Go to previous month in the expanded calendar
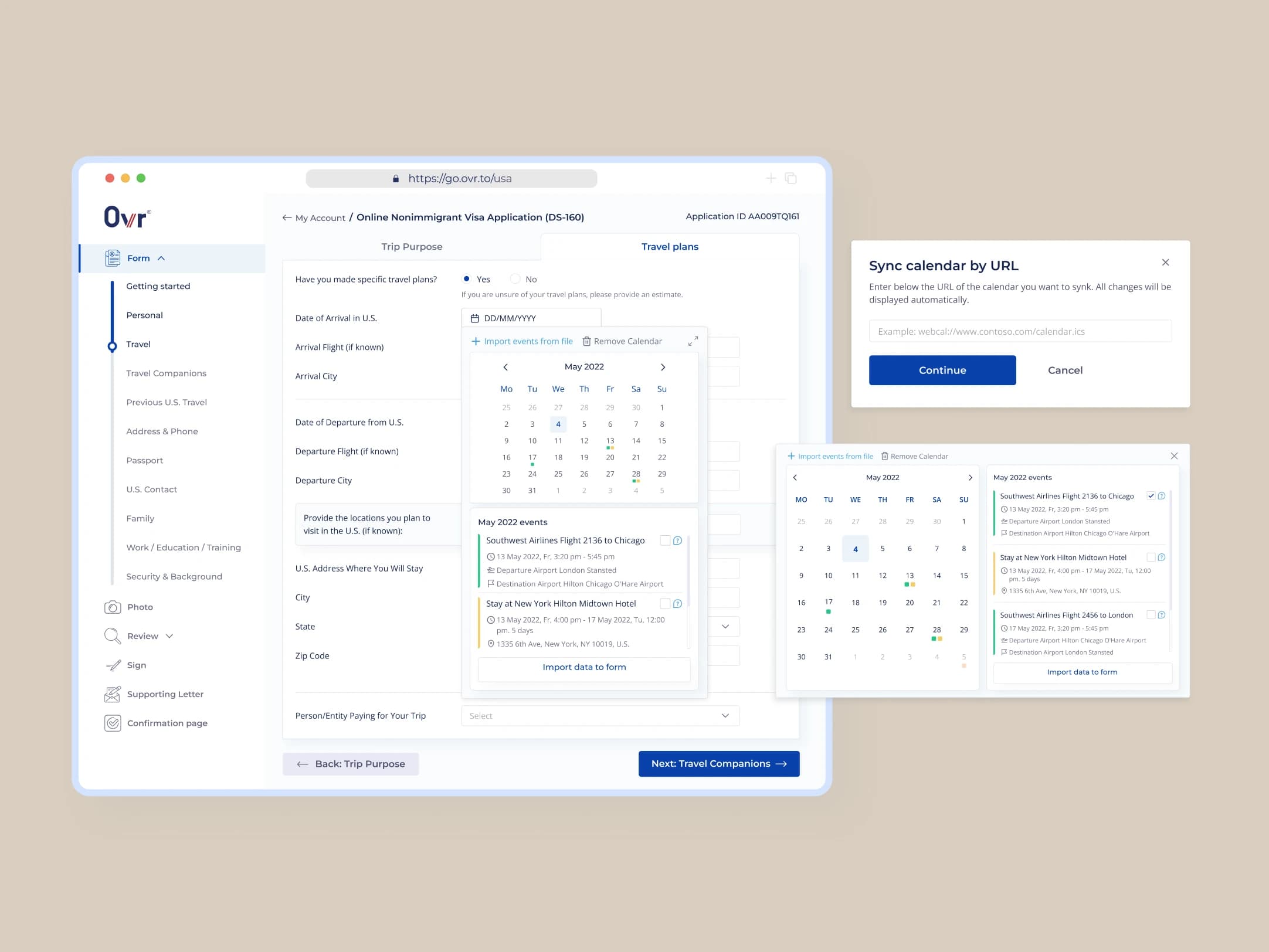 (795, 478)
